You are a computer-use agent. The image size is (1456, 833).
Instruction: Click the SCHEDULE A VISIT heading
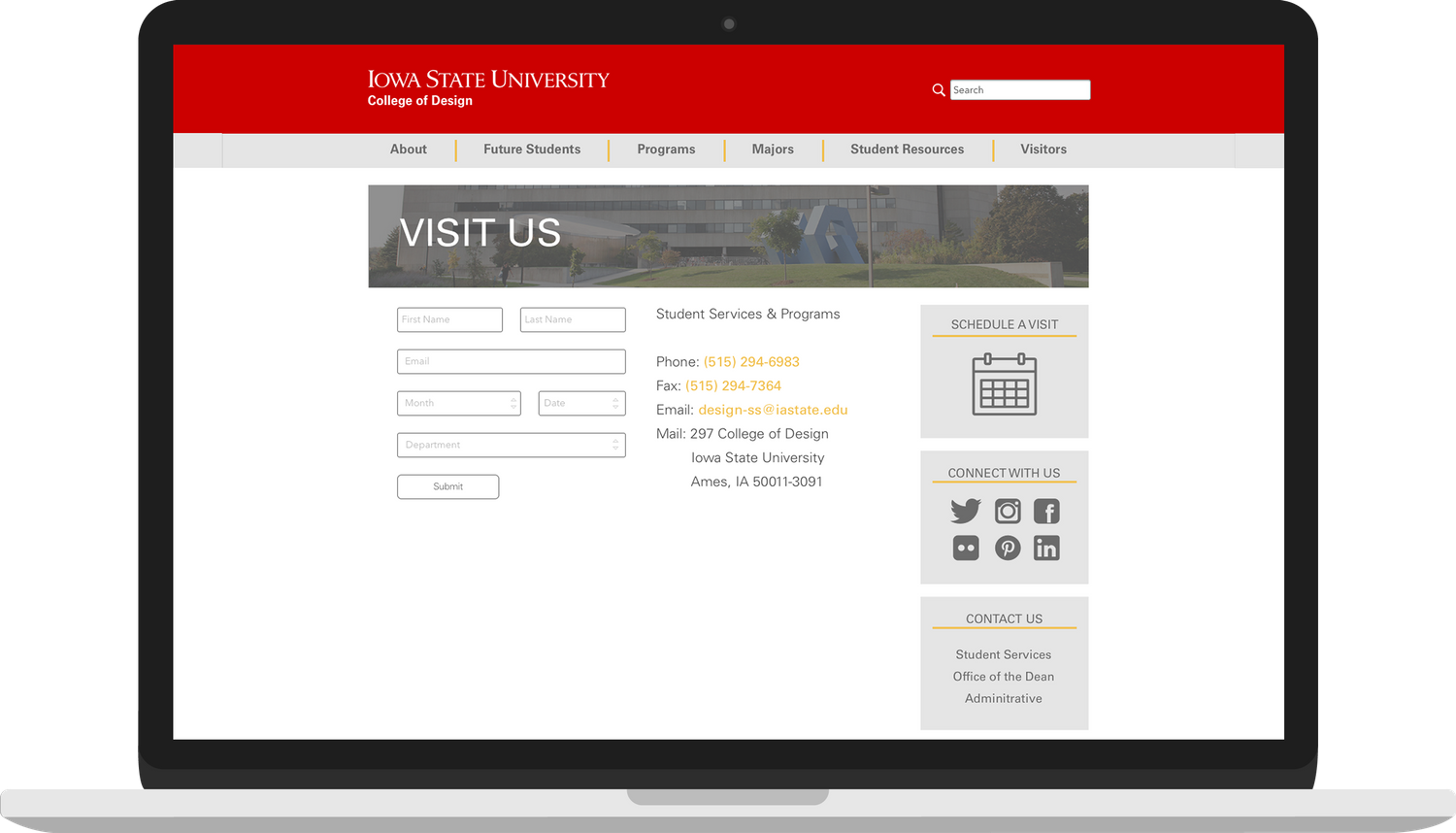(x=1005, y=324)
